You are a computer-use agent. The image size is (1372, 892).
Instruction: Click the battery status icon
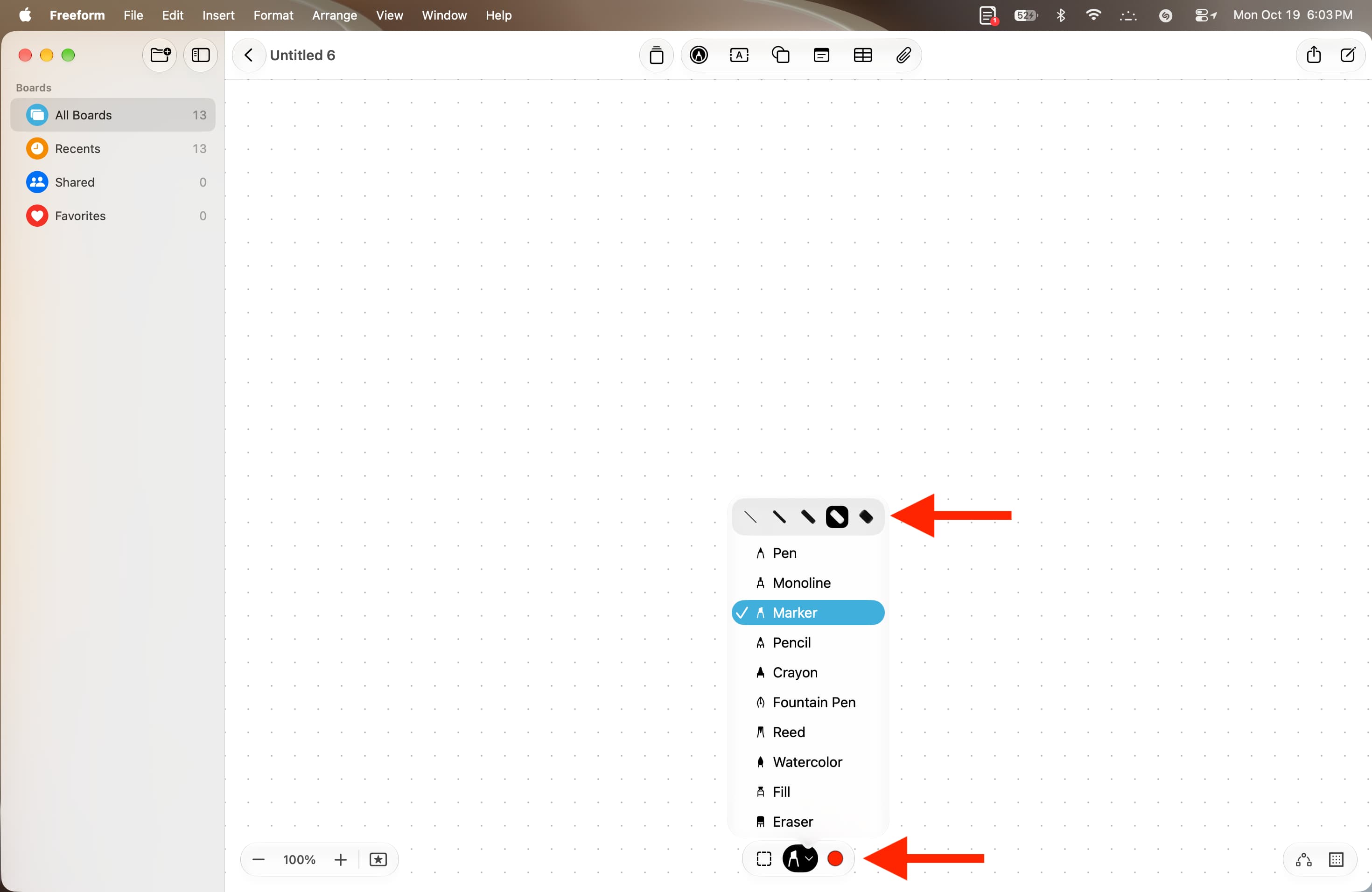(1026, 15)
